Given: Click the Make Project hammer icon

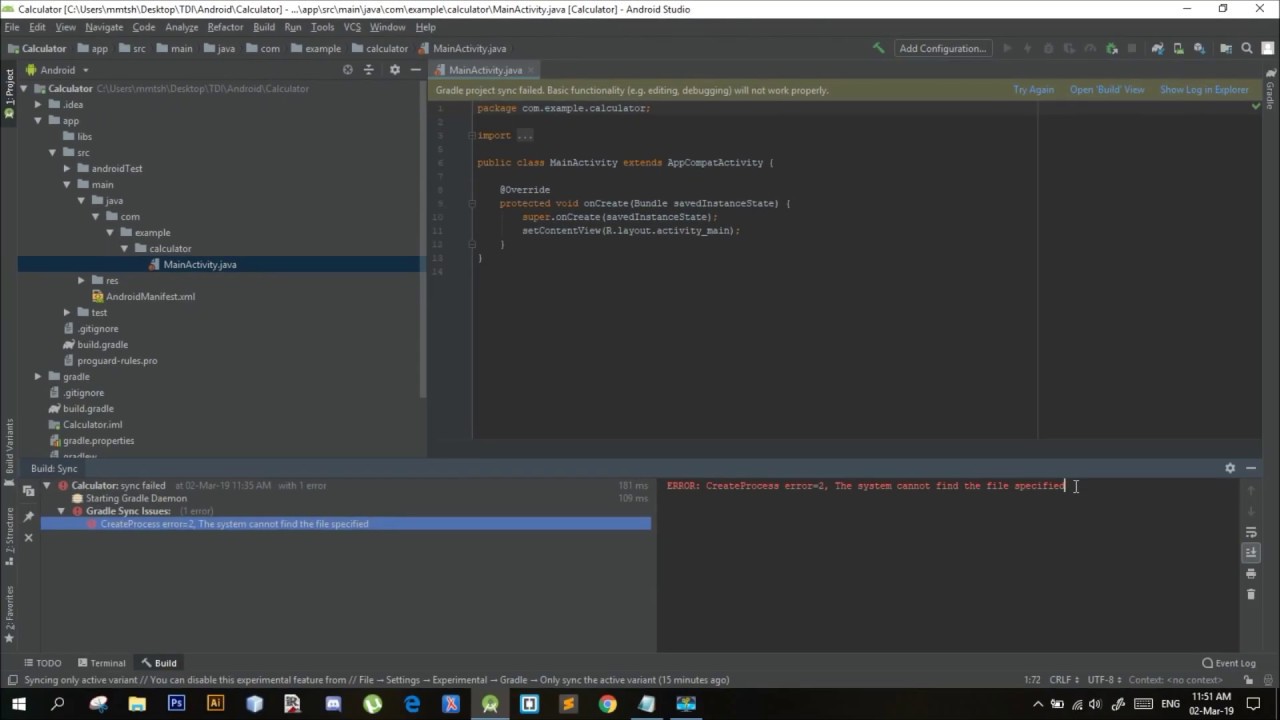Looking at the screenshot, I should click(878, 48).
